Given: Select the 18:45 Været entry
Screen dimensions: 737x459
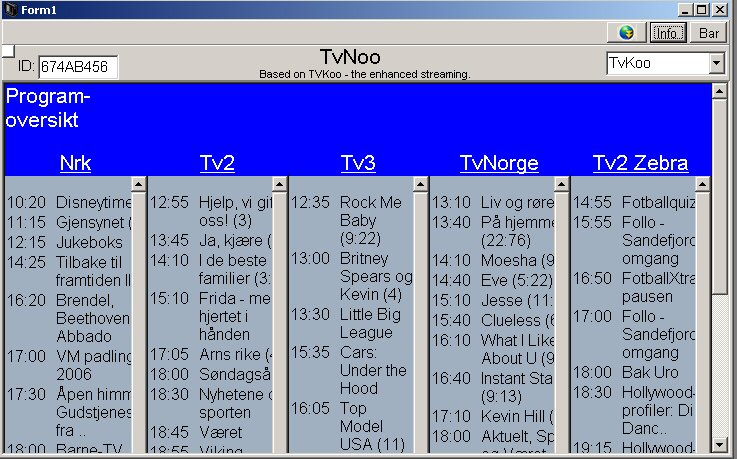Looking at the screenshot, I should pyautogui.click(x=196, y=432).
